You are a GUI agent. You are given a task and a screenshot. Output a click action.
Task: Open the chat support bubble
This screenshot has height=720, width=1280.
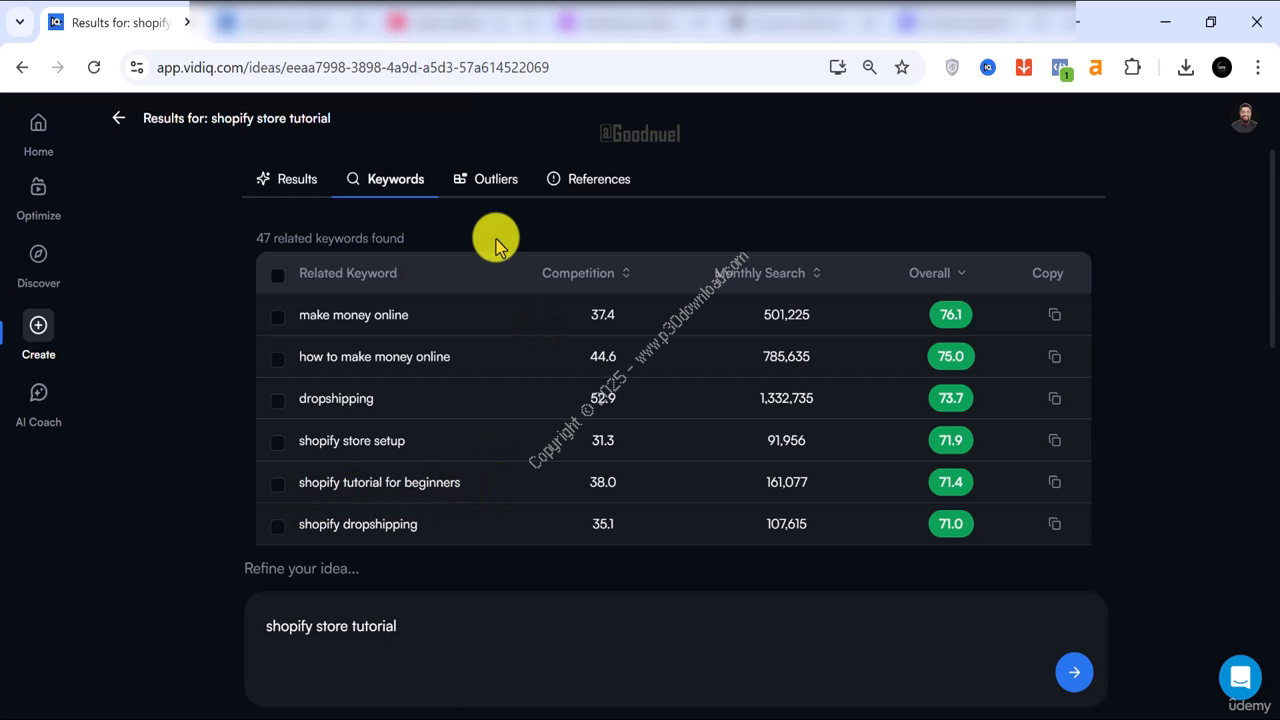click(x=1240, y=677)
